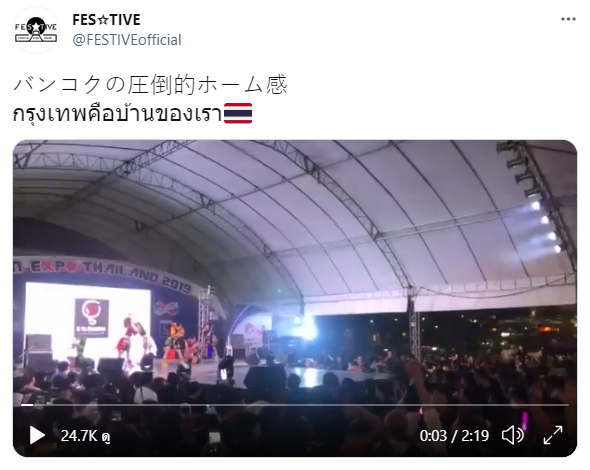
Task: Click the 0:03 / 2:19 time display
Action: (454, 436)
